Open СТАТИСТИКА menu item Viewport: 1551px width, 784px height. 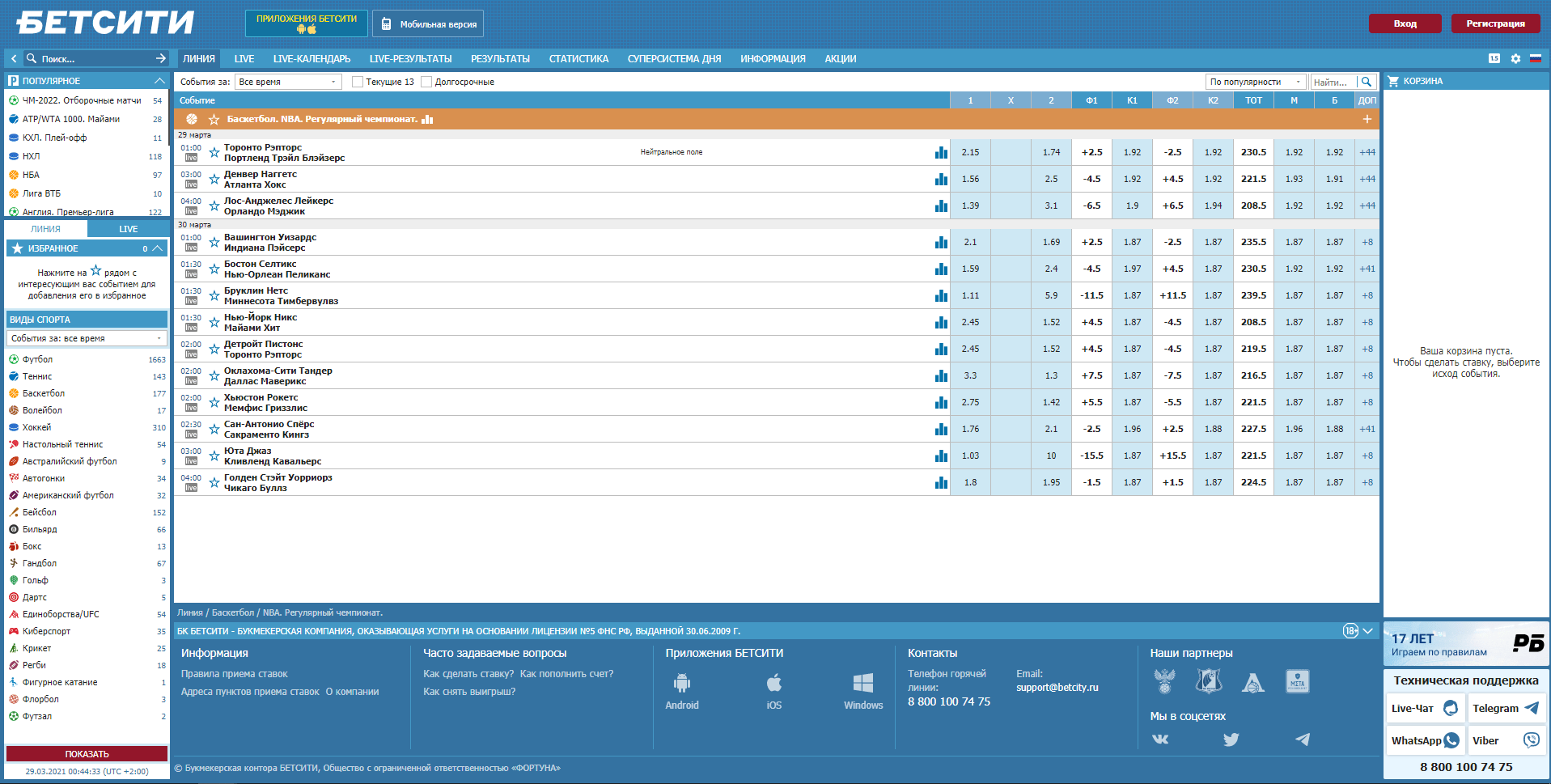[578, 58]
